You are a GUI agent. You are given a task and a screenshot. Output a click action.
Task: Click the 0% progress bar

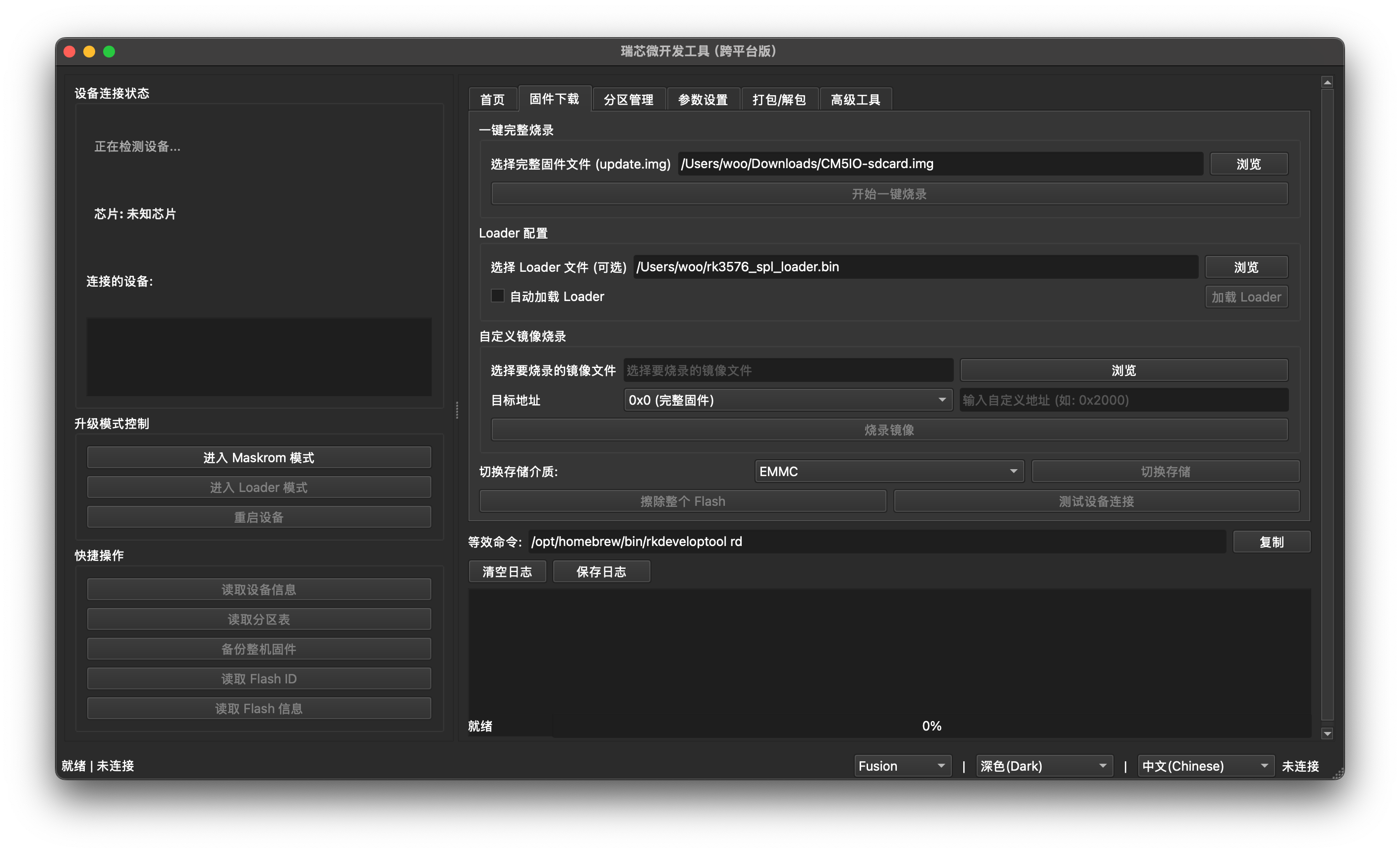pyautogui.click(x=931, y=726)
